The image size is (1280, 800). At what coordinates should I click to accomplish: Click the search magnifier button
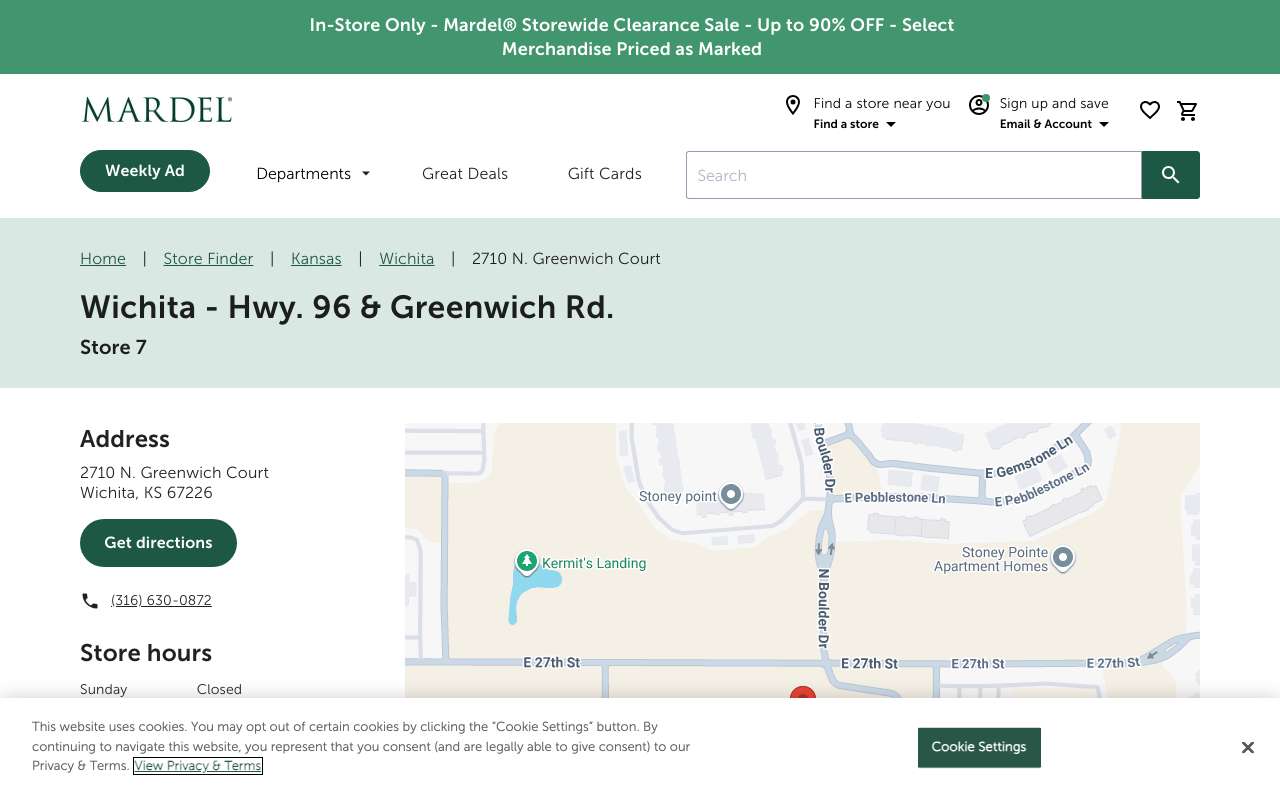(1171, 175)
